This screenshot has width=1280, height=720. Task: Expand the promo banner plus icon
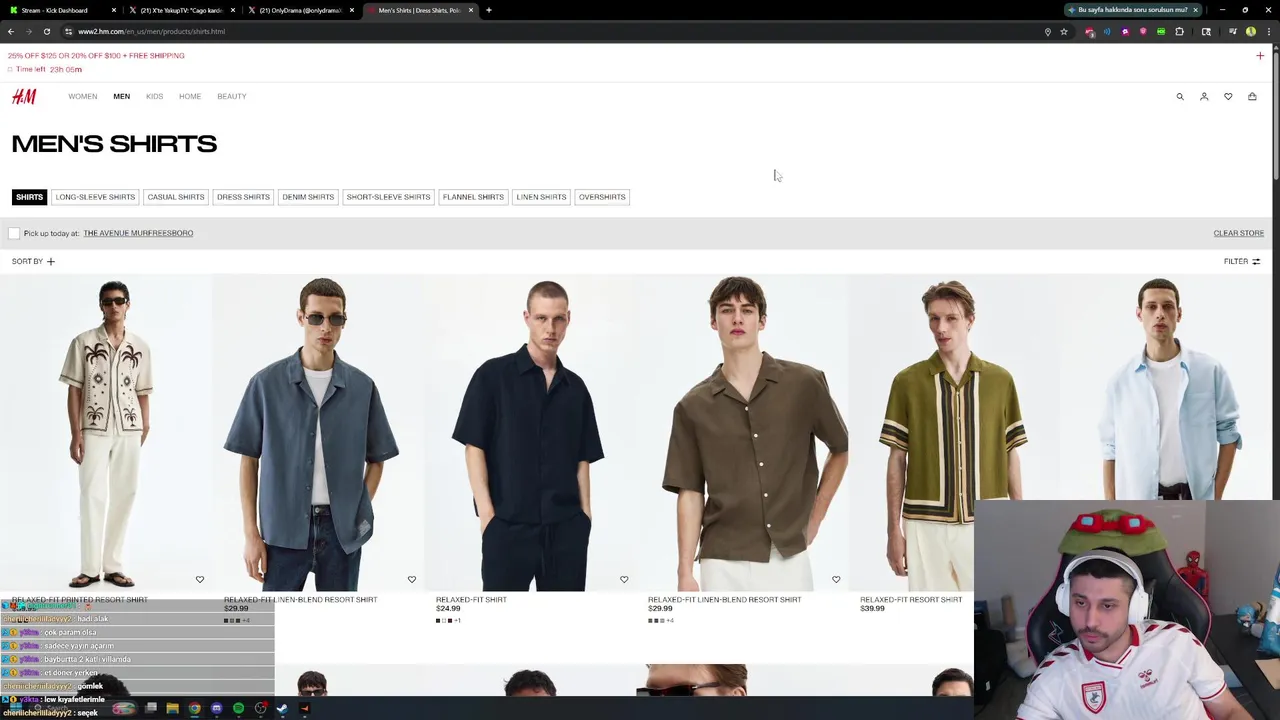1260,56
